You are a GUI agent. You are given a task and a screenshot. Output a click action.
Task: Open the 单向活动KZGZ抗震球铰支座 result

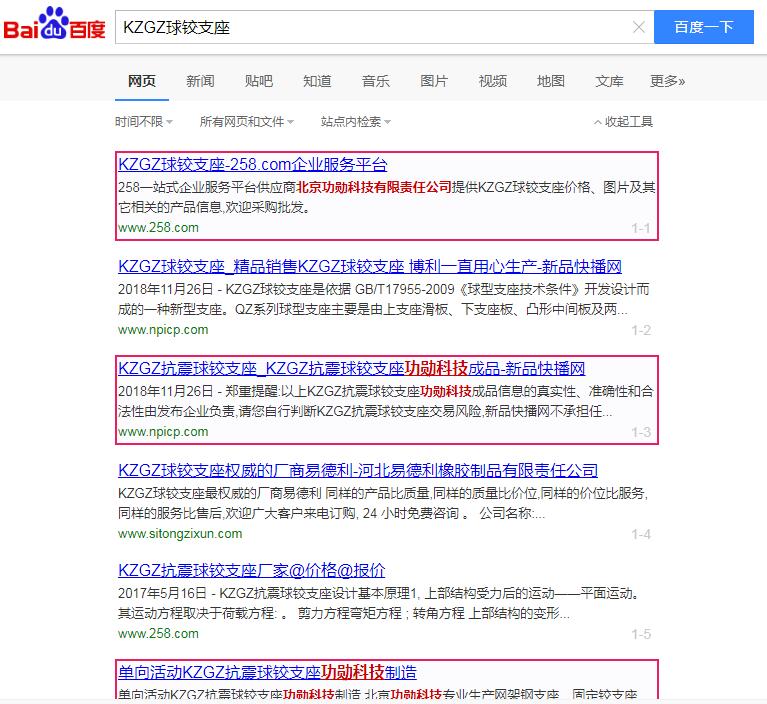pyautogui.click(x=267, y=672)
